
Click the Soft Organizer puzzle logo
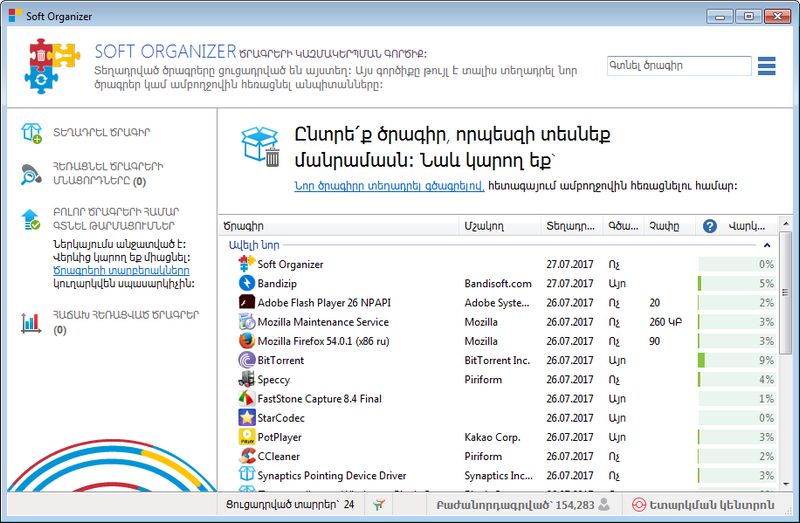[52, 66]
